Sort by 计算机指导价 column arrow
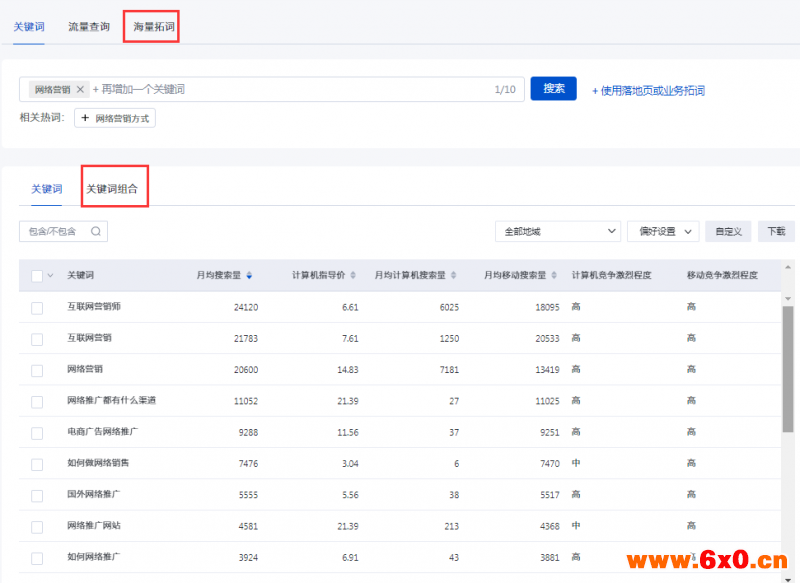Screen dimensions: 800x583 [x=353, y=275]
